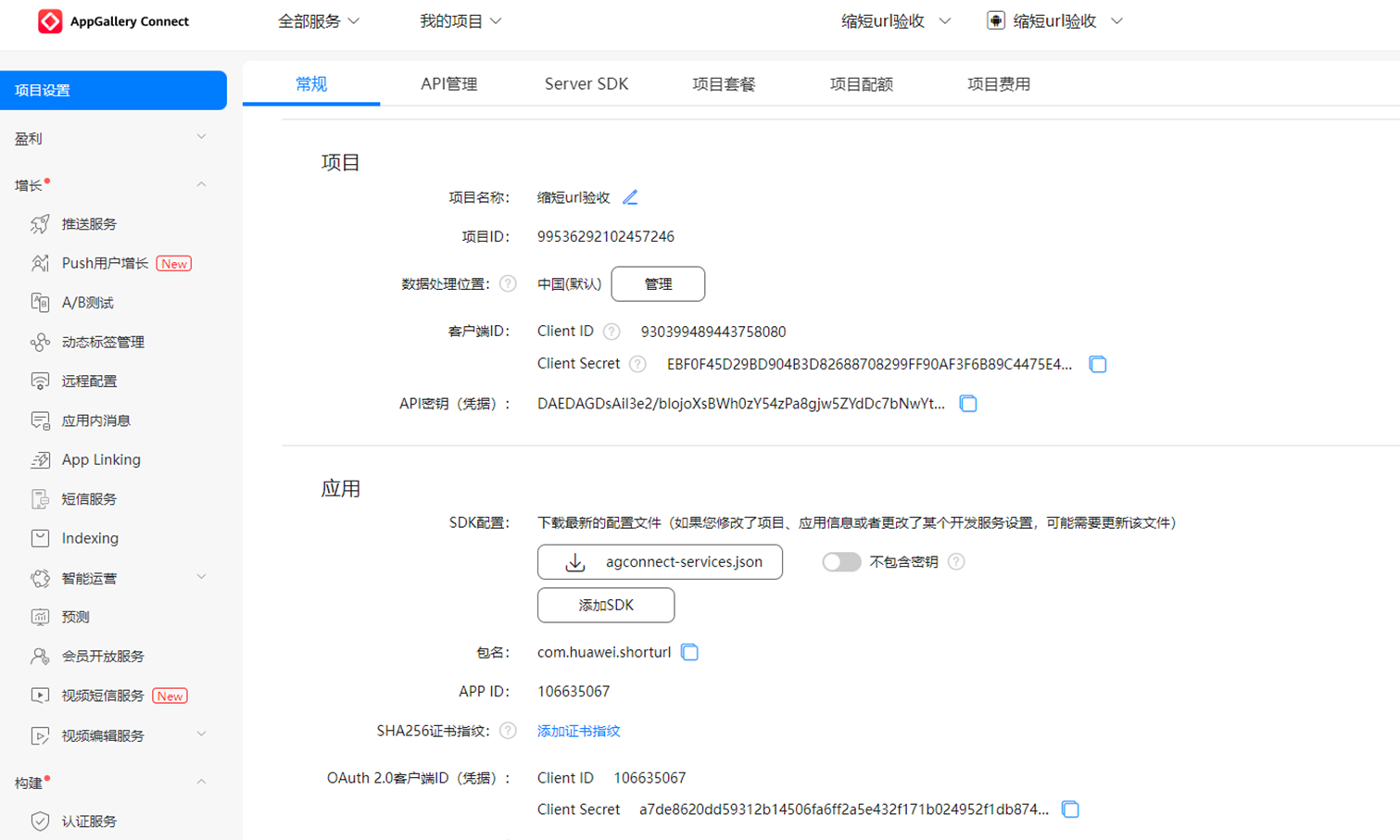The image size is (1400, 840).
Task: Switch to the API管理 tab
Action: 449,83
